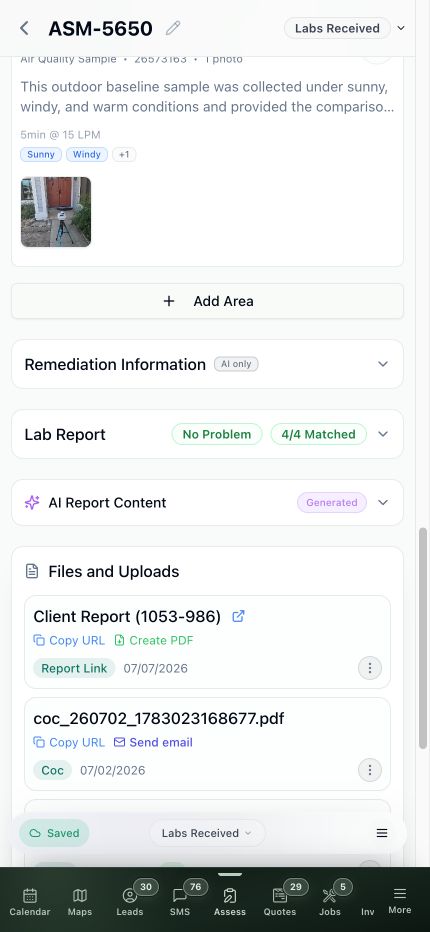The image size is (430, 932).
Task: Edit the ASM-5650 title with pencil icon
Action: coord(172,28)
